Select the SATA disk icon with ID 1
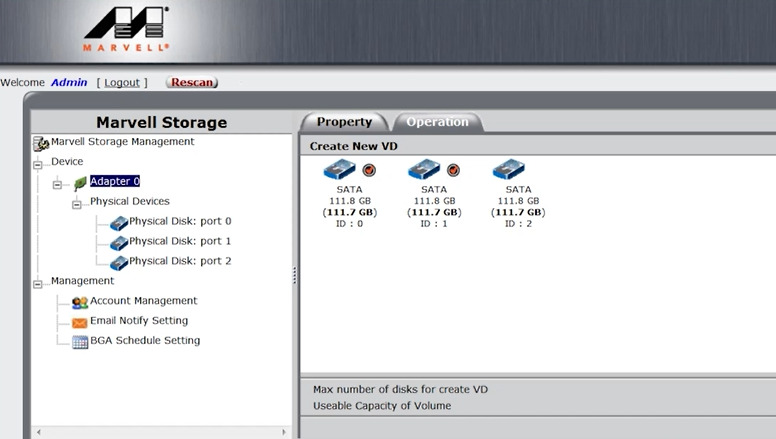Screen dimensions: 776x439 (424, 169)
